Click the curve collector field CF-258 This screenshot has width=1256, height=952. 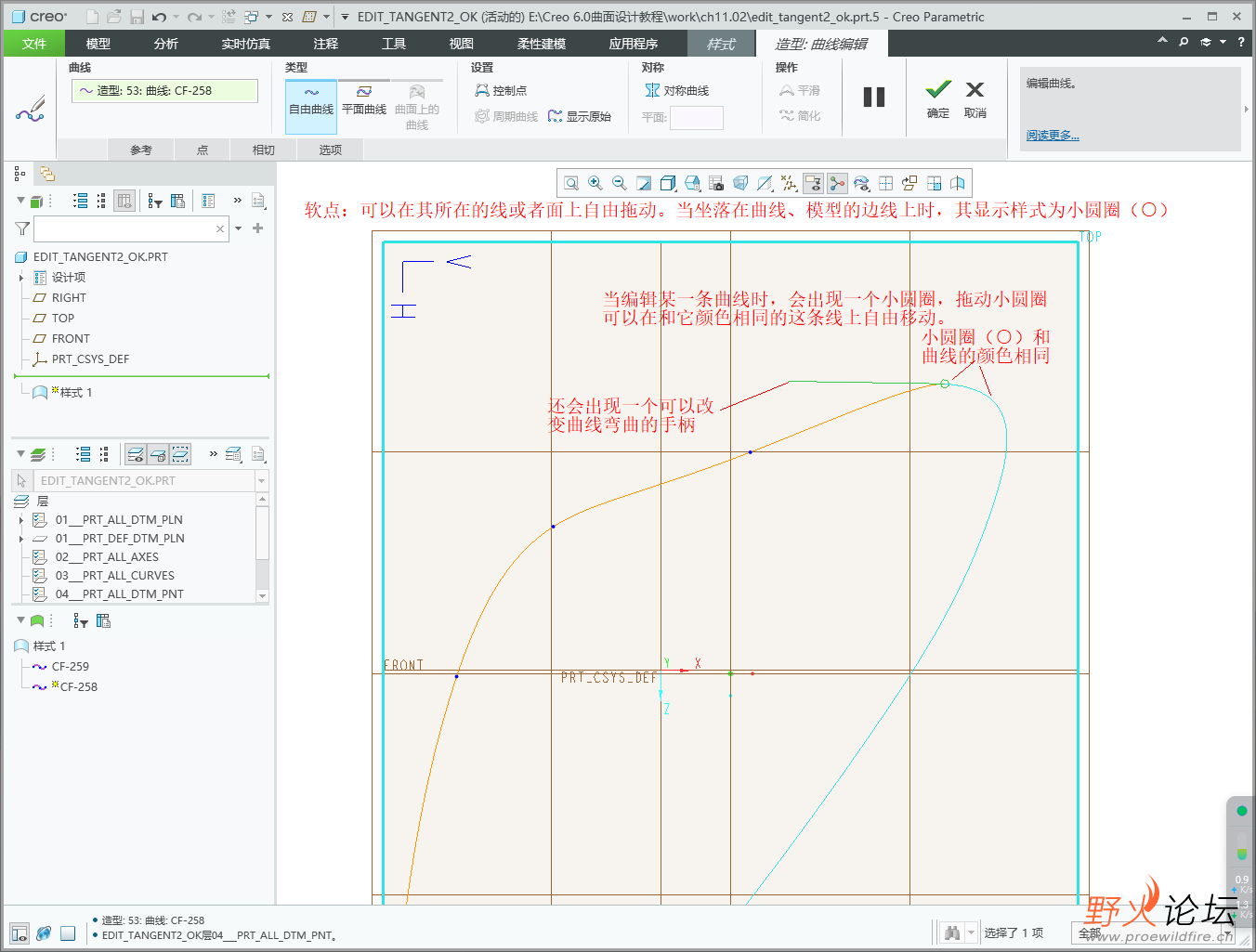pyautogui.click(x=164, y=90)
